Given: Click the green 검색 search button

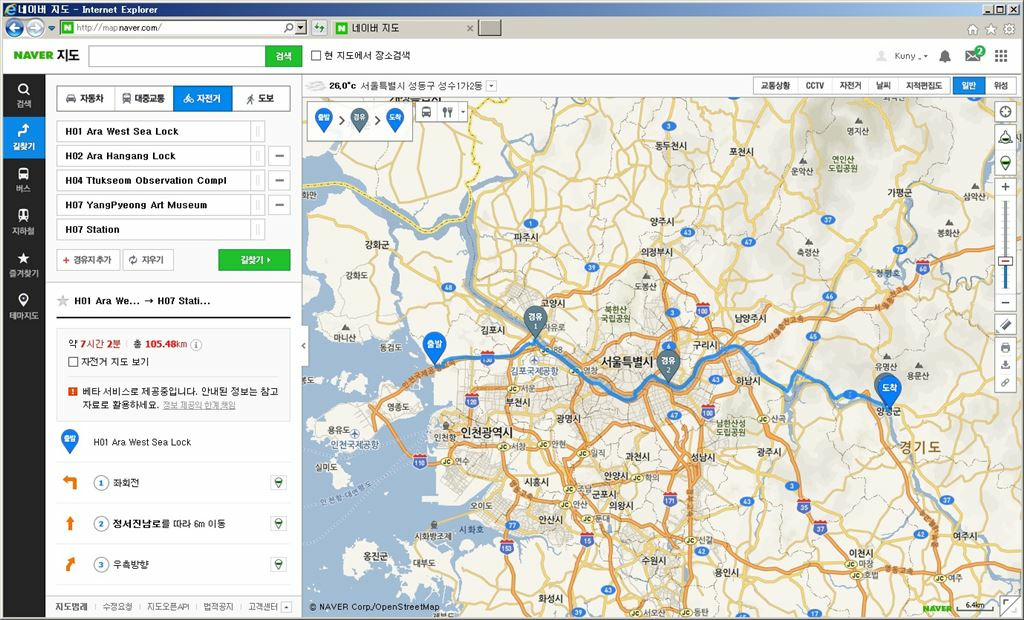Looking at the screenshot, I should (x=283, y=56).
